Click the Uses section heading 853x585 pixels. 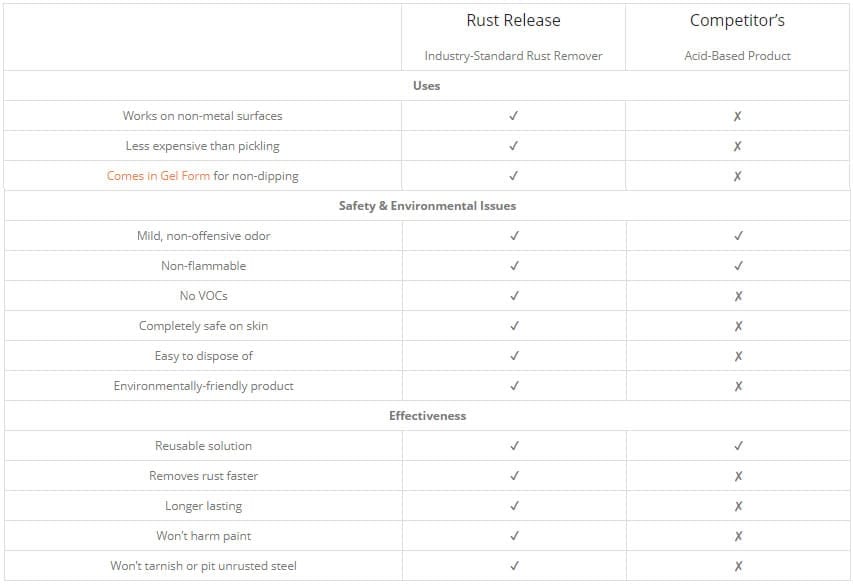pos(426,85)
